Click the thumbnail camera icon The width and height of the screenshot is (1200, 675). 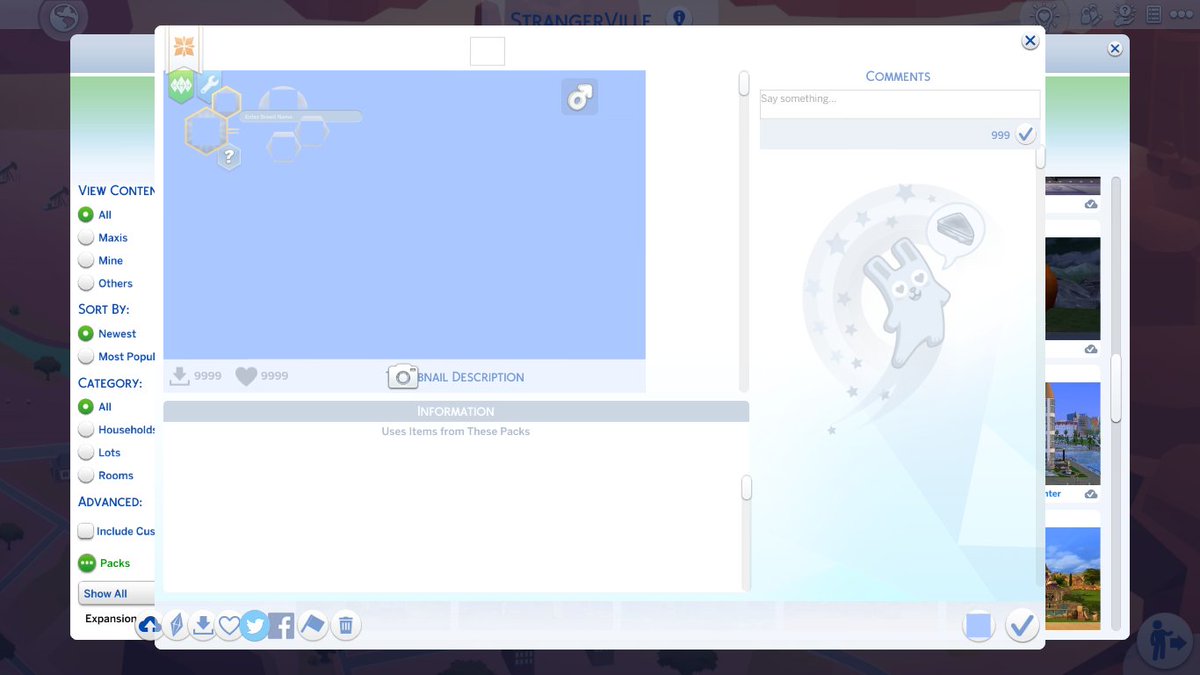click(x=402, y=376)
